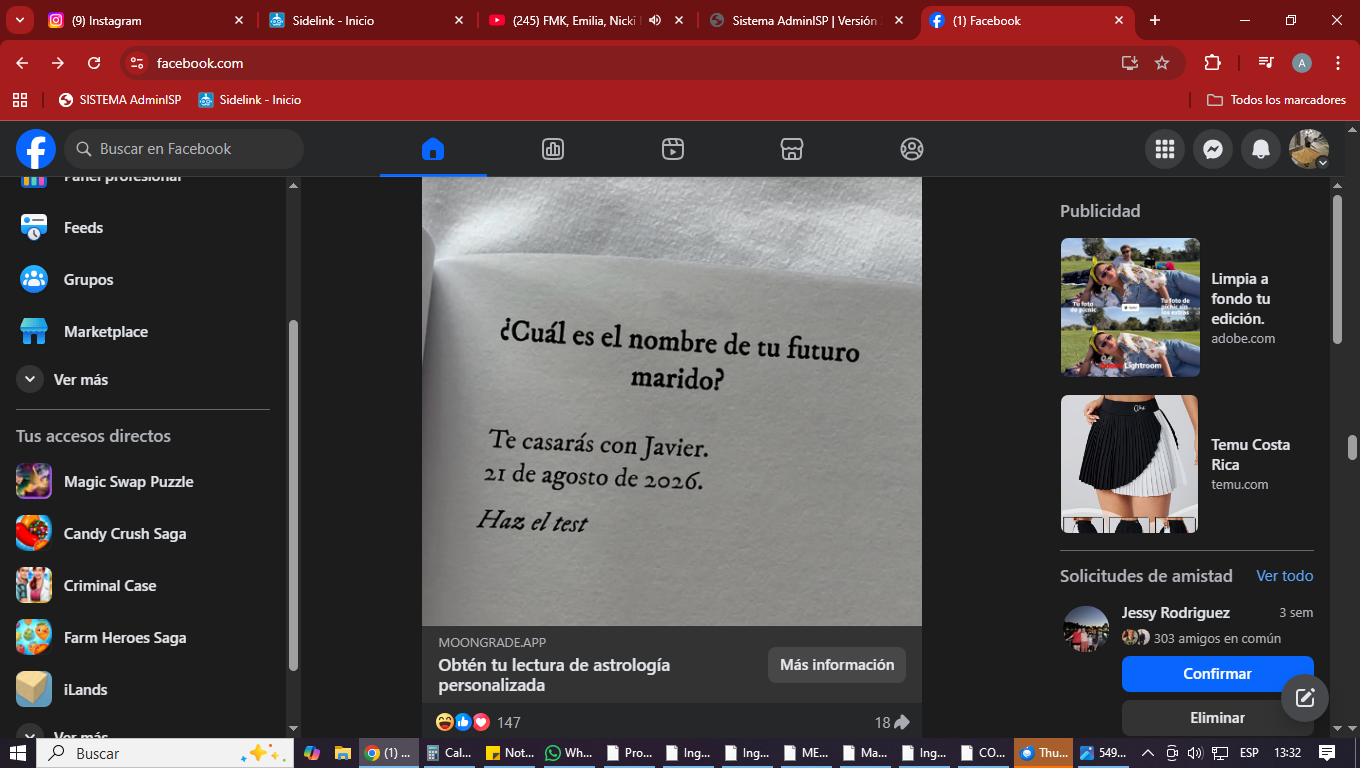The height and width of the screenshot is (768, 1360).
Task: Open the tab search dropdown arrow
Action: tap(20, 20)
